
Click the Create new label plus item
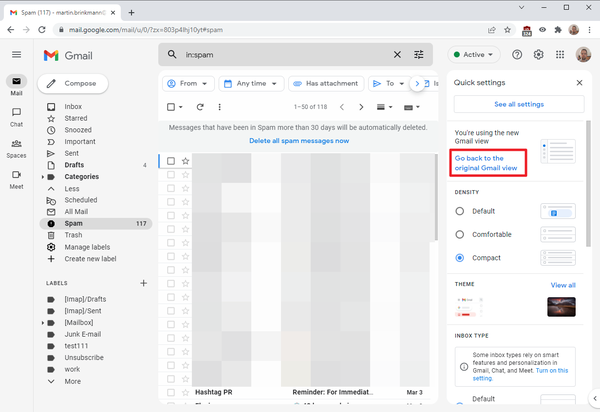tap(90, 259)
